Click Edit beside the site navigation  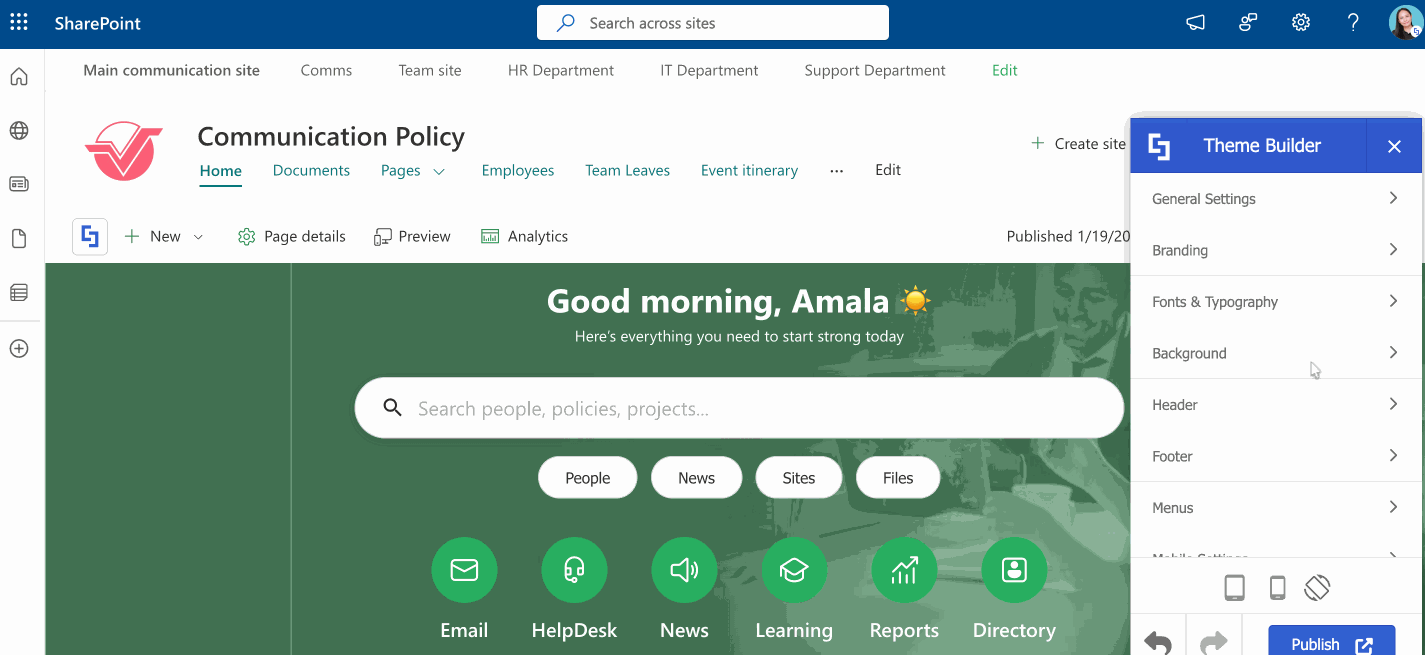[x=888, y=171]
